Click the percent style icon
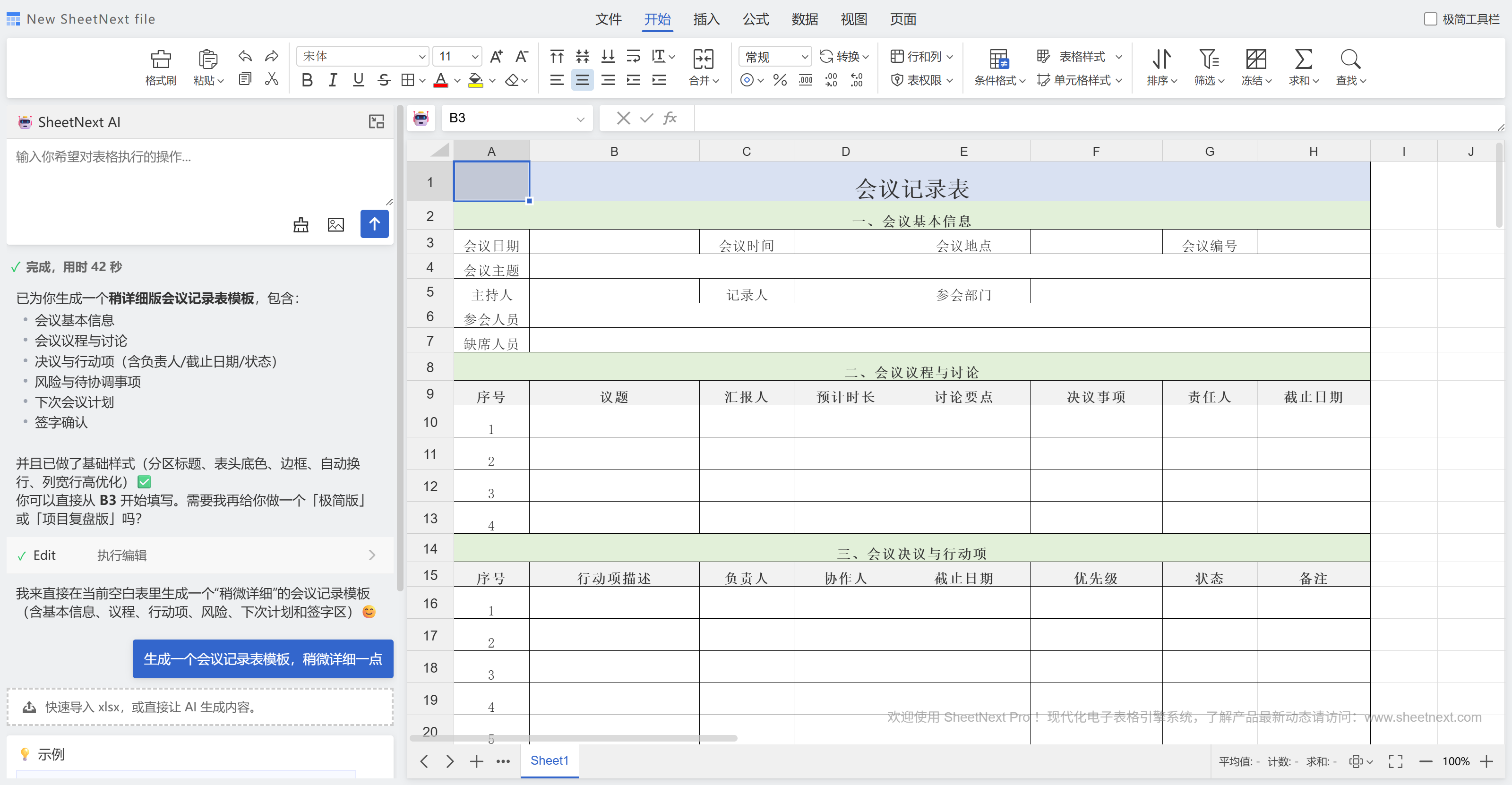This screenshot has width=1512, height=785. [780, 80]
